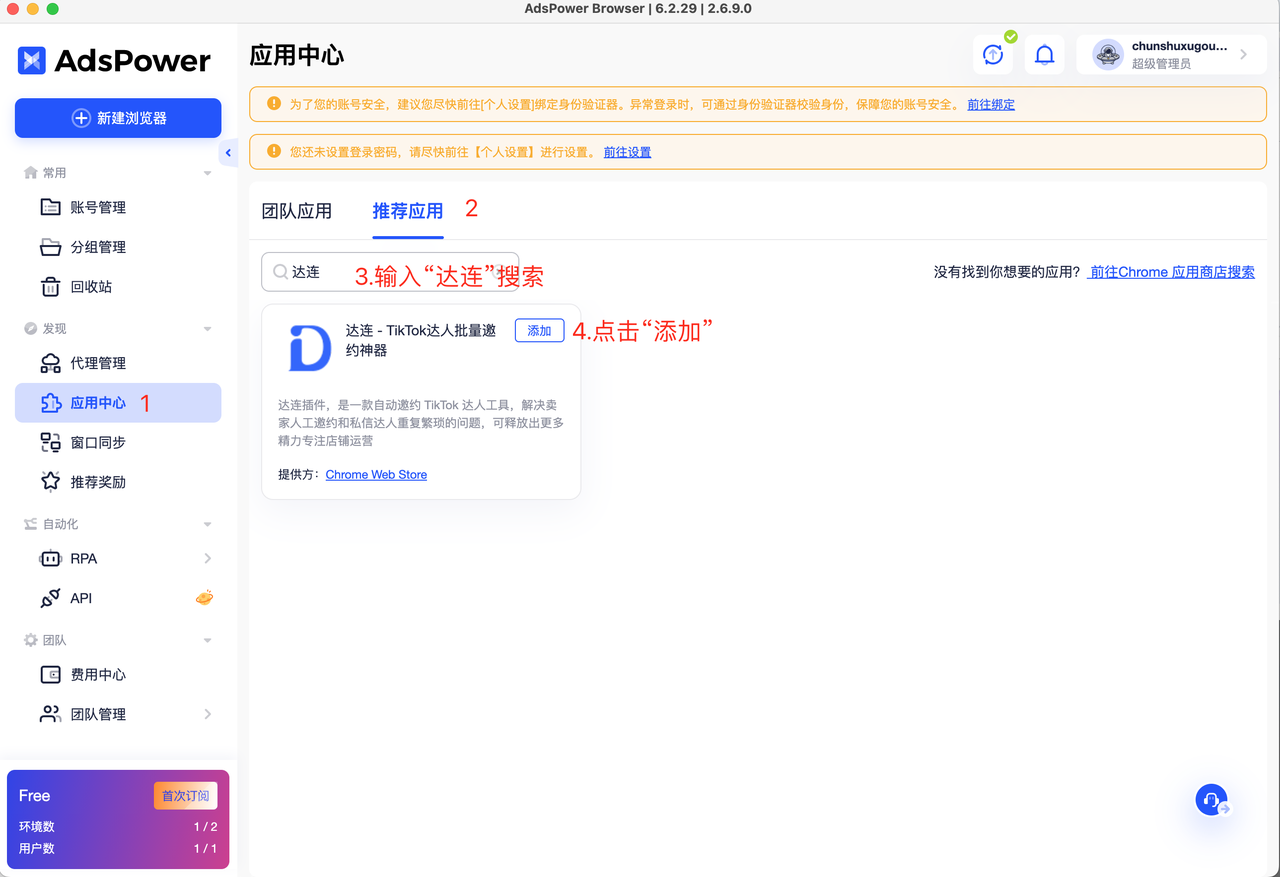Click the 添加 button for 达连
This screenshot has width=1280, height=877.
click(539, 331)
